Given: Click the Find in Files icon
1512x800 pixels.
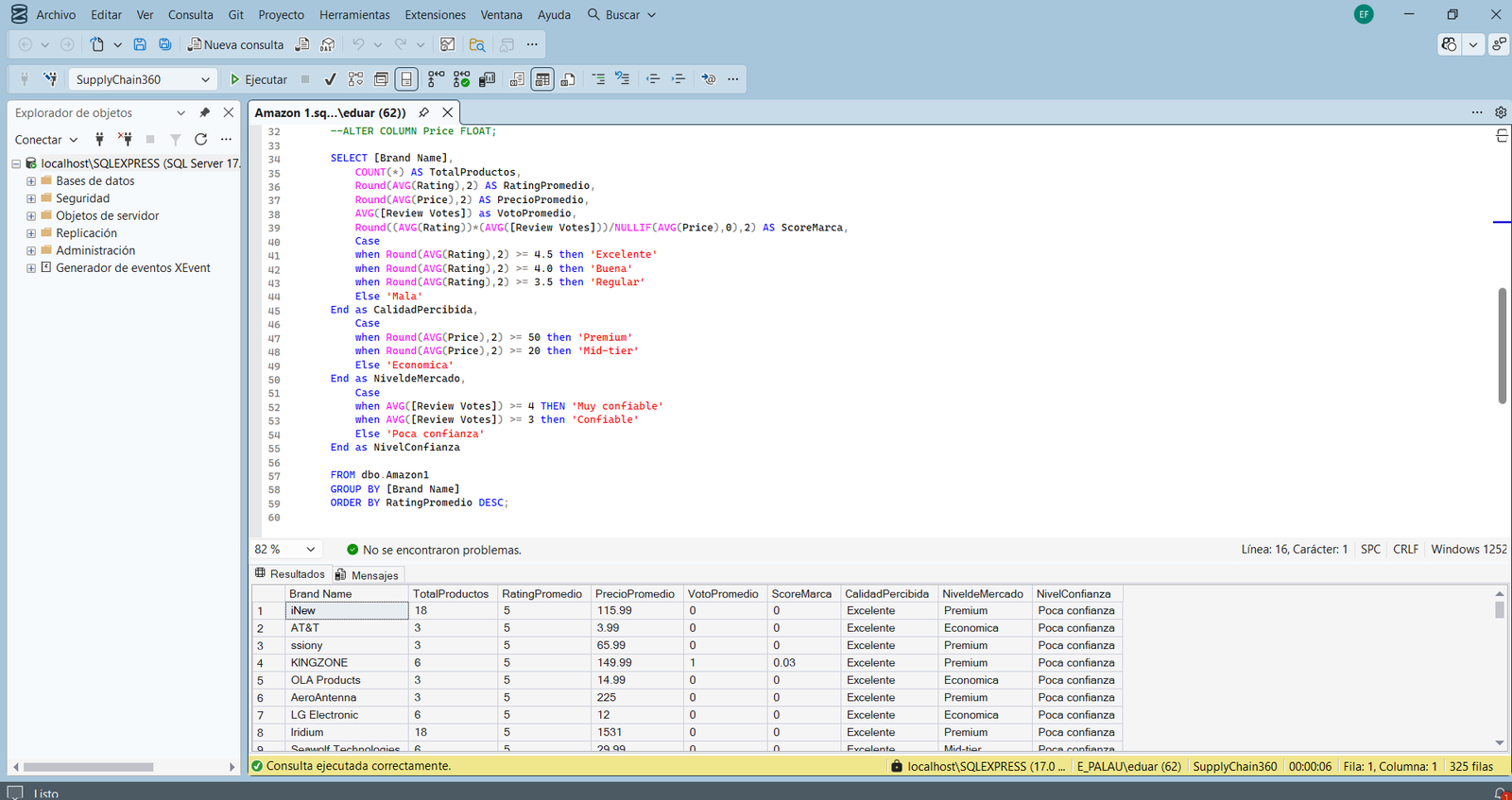Looking at the screenshot, I should (477, 44).
